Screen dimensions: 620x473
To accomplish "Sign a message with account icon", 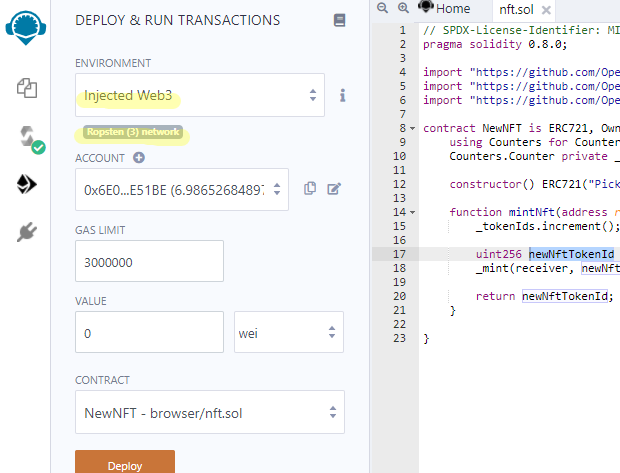I will [334, 189].
